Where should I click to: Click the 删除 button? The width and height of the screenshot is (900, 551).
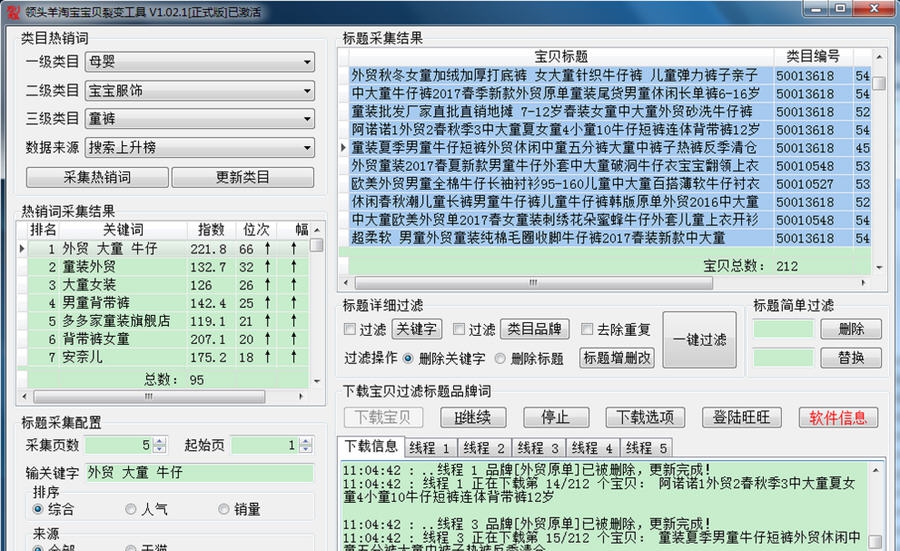(851, 329)
